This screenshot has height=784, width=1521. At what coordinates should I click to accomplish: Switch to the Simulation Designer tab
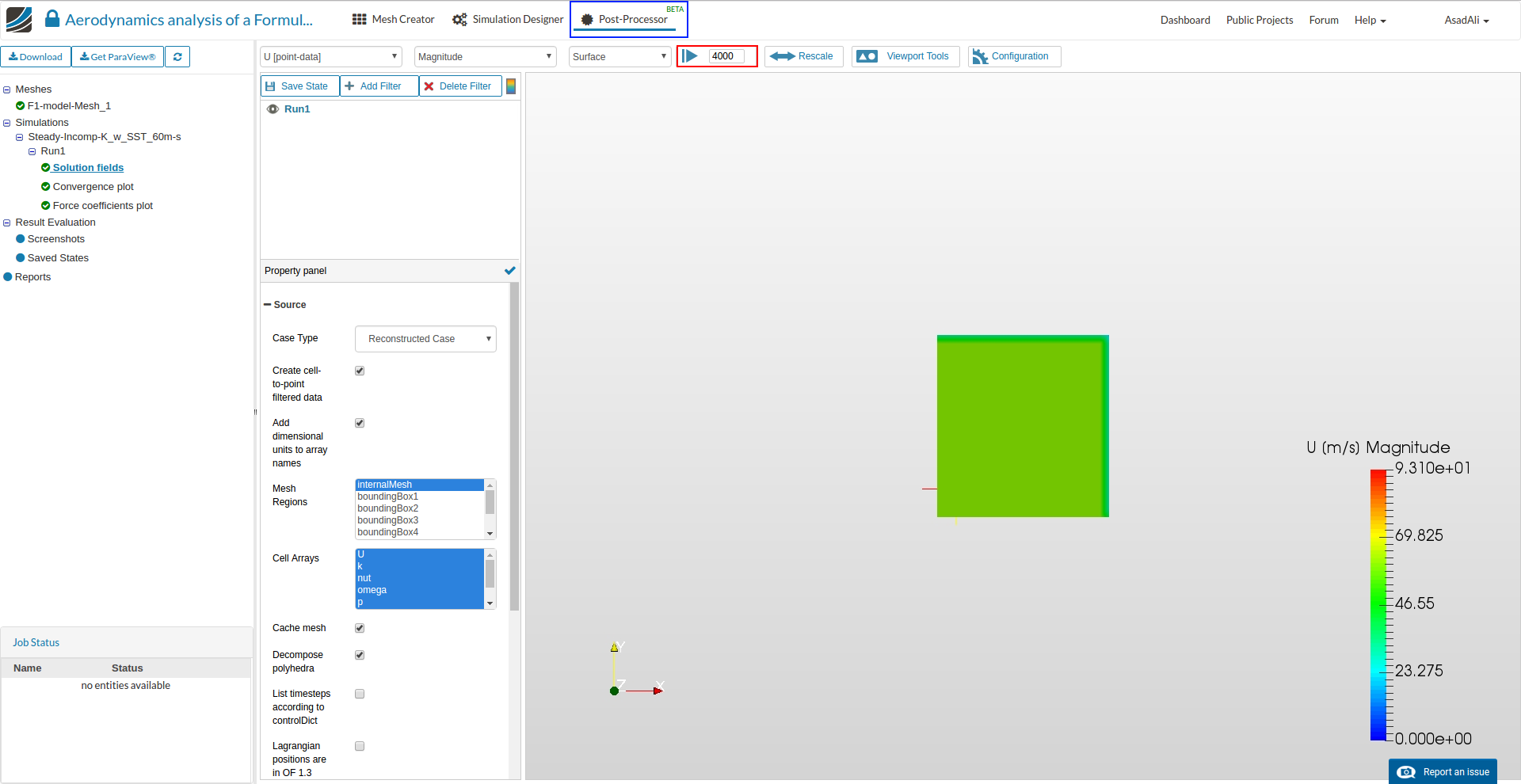pyautogui.click(x=508, y=20)
